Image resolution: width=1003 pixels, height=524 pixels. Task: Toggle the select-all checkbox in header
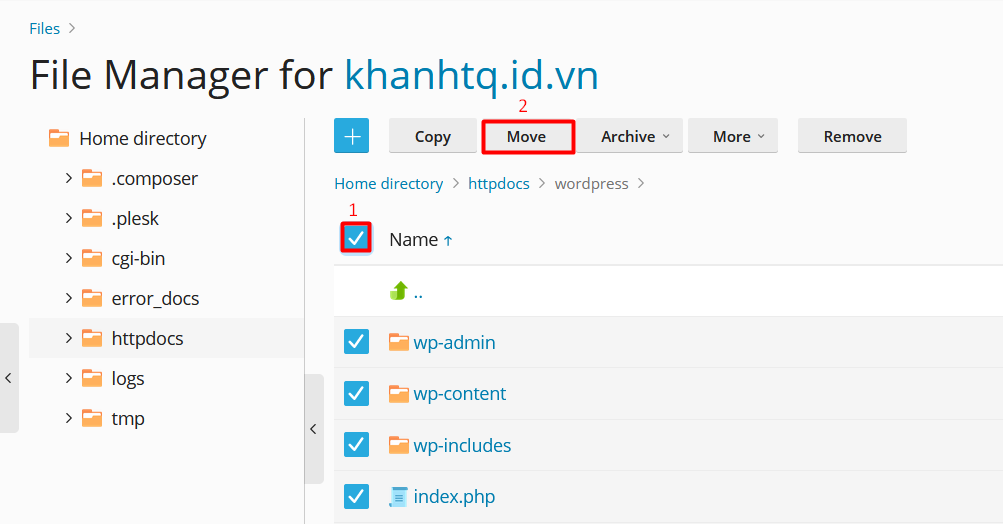(x=356, y=238)
